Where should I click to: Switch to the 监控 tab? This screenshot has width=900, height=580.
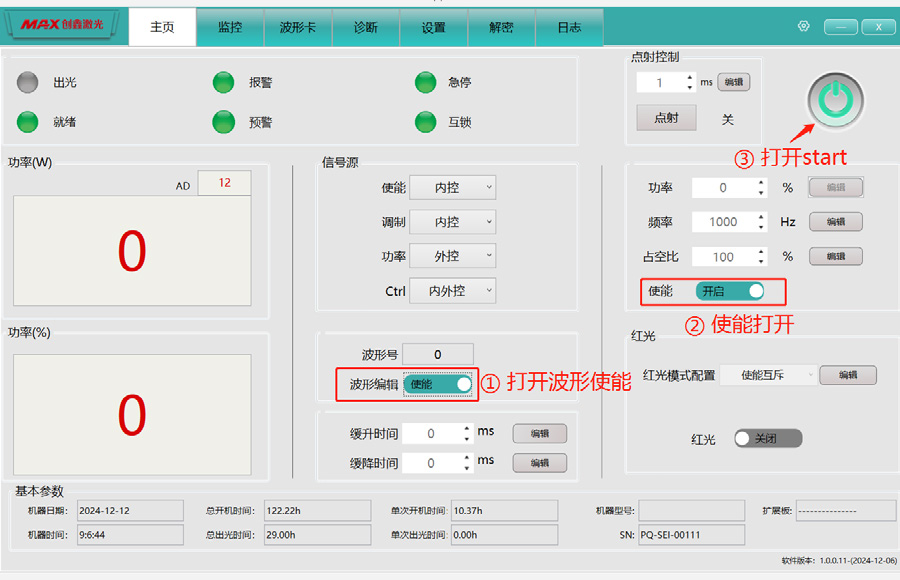click(230, 27)
